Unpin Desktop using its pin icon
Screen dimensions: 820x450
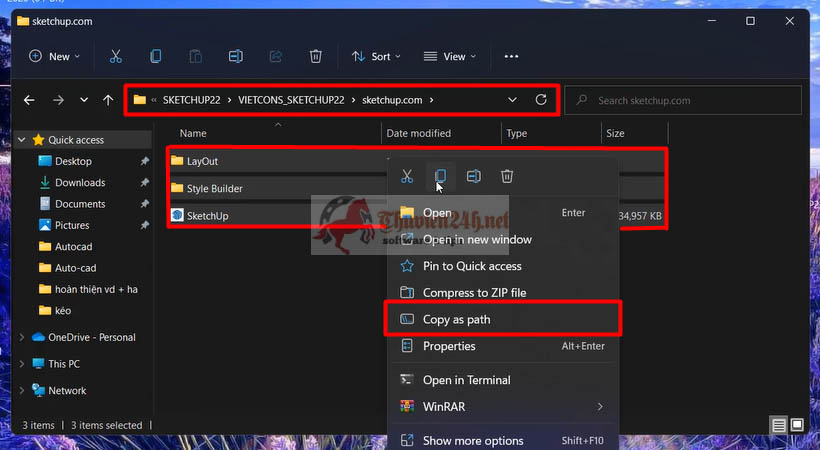pyautogui.click(x=145, y=161)
